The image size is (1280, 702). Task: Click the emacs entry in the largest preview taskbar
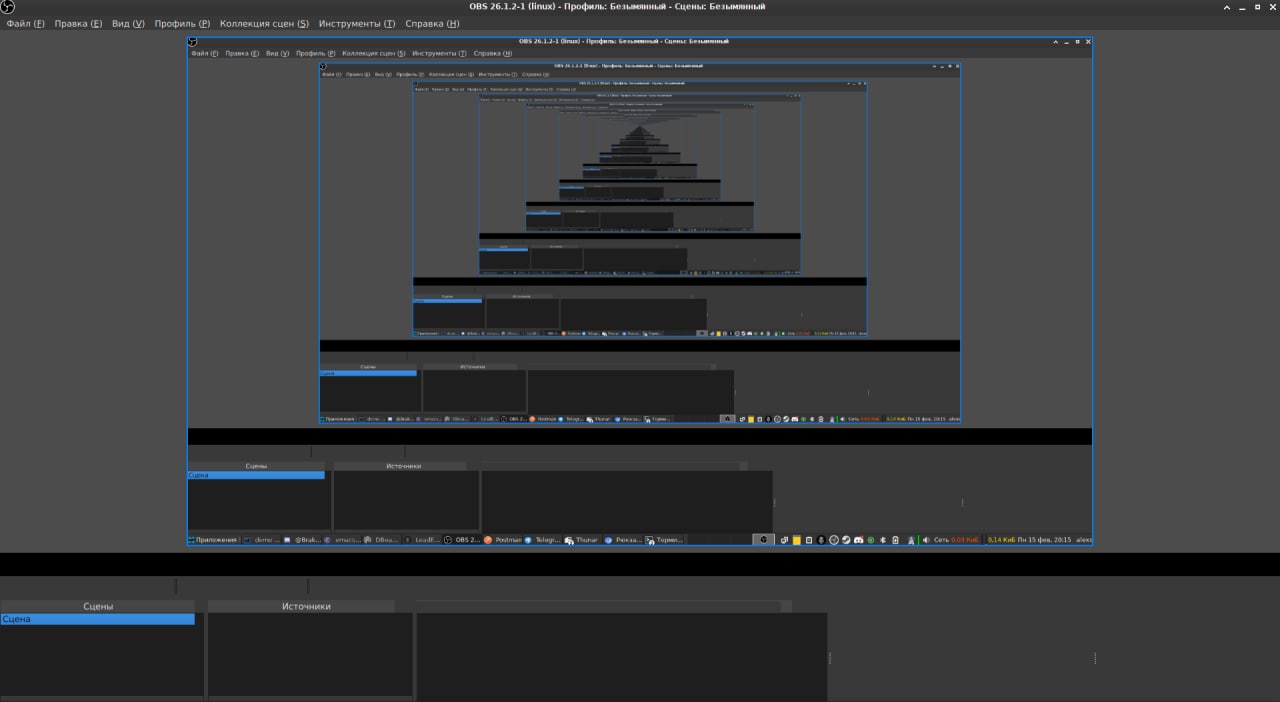(343, 540)
